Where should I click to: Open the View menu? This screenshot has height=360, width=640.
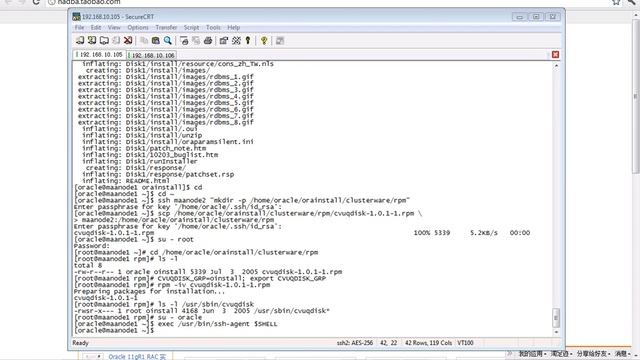(x=114, y=27)
